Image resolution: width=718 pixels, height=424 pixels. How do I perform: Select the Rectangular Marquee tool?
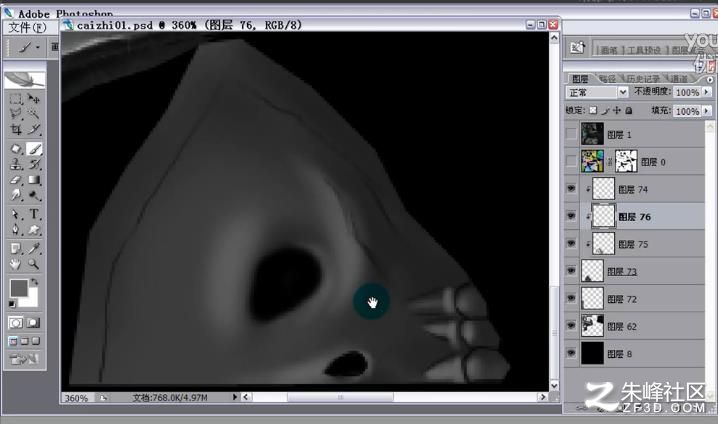16,99
